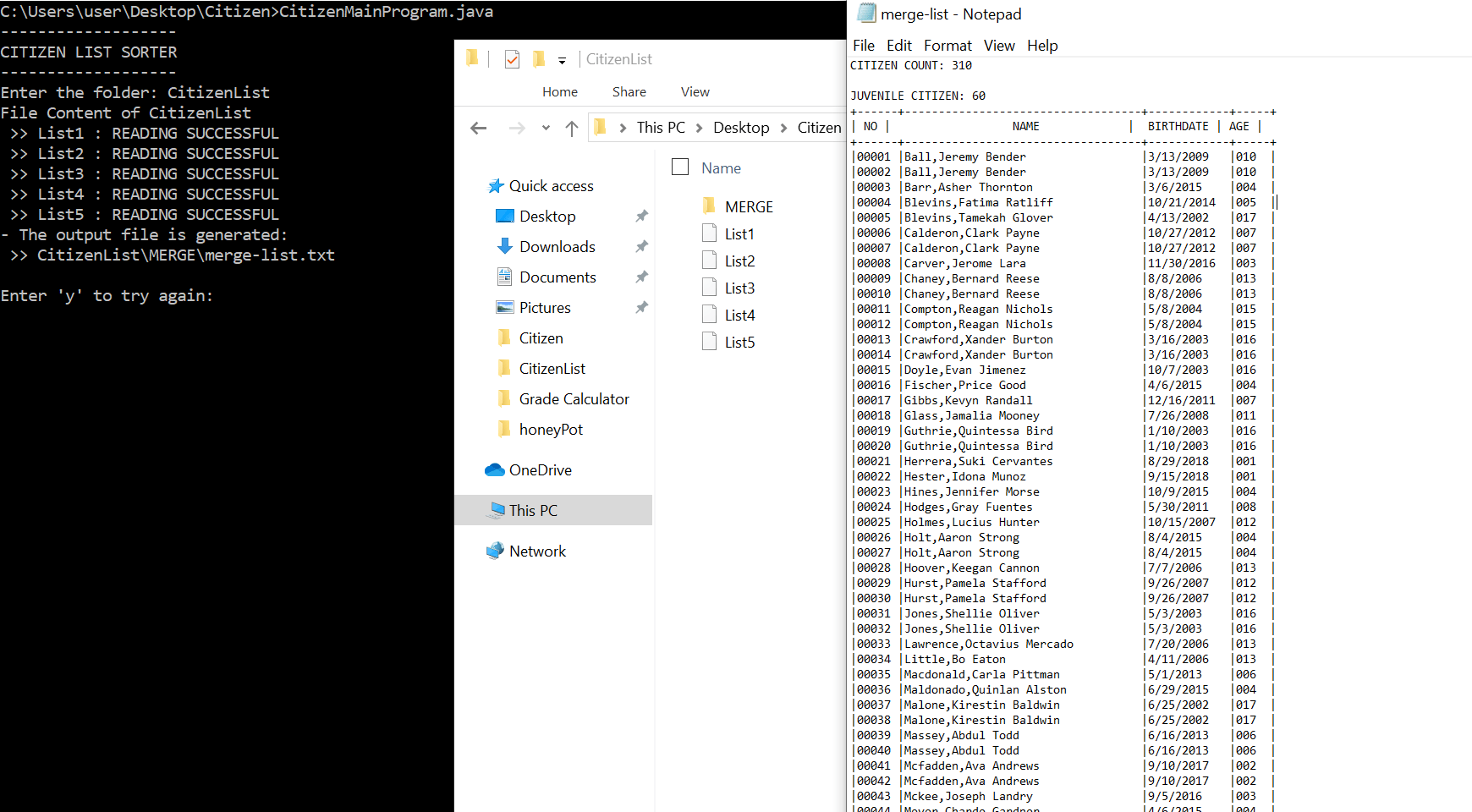Click the List3 file icon

(x=709, y=288)
